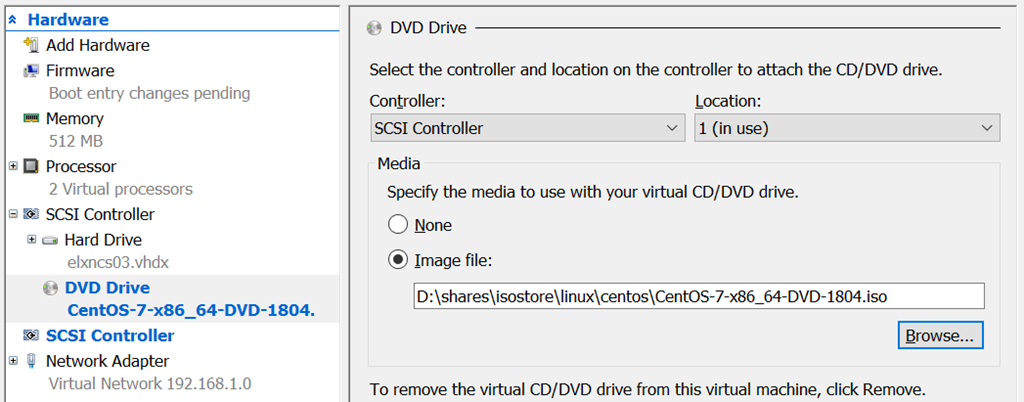Select the second SCSI Controller item
The width and height of the screenshot is (1024, 402).
pyautogui.click(x=110, y=336)
